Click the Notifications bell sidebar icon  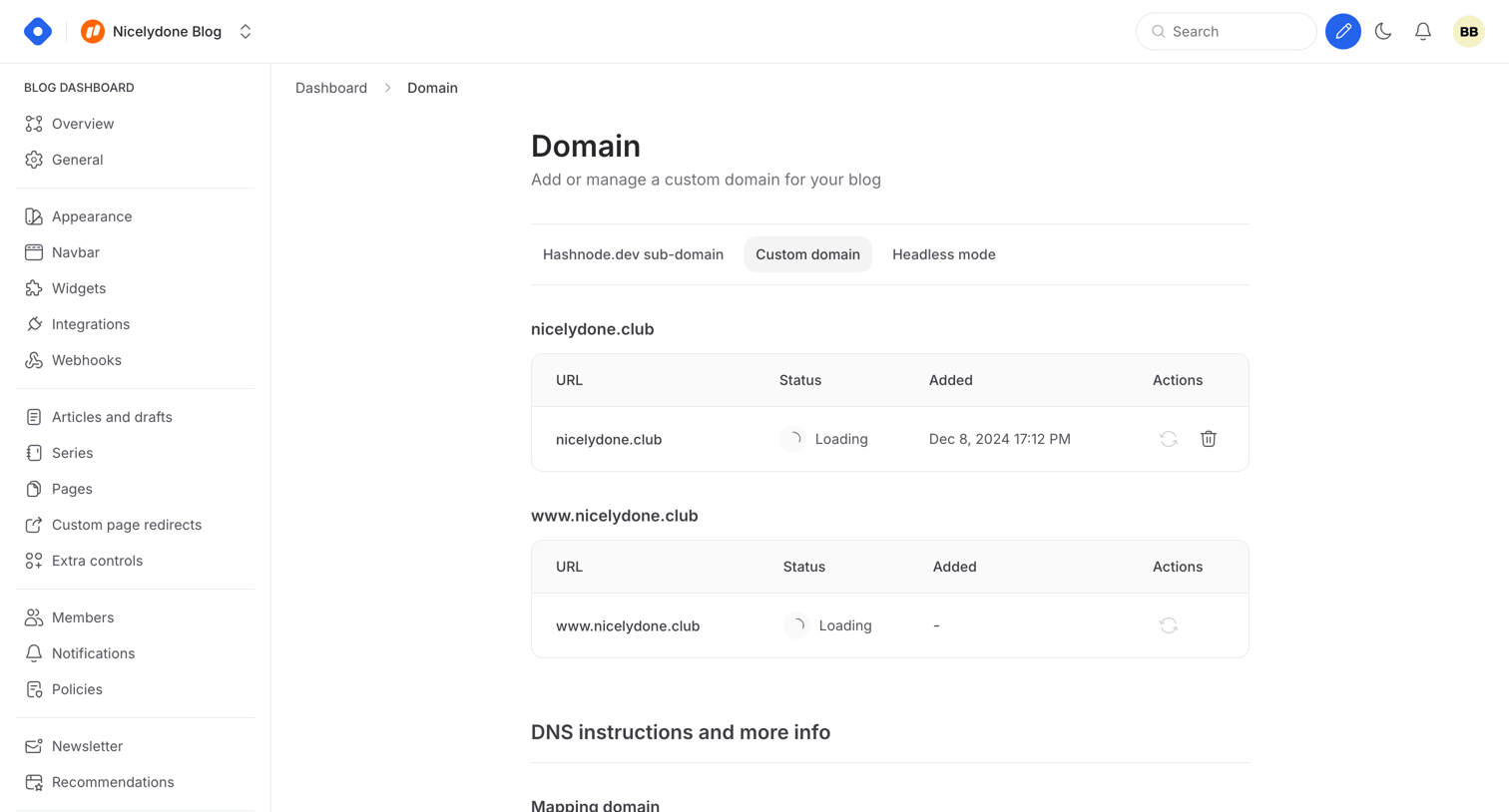(34, 653)
